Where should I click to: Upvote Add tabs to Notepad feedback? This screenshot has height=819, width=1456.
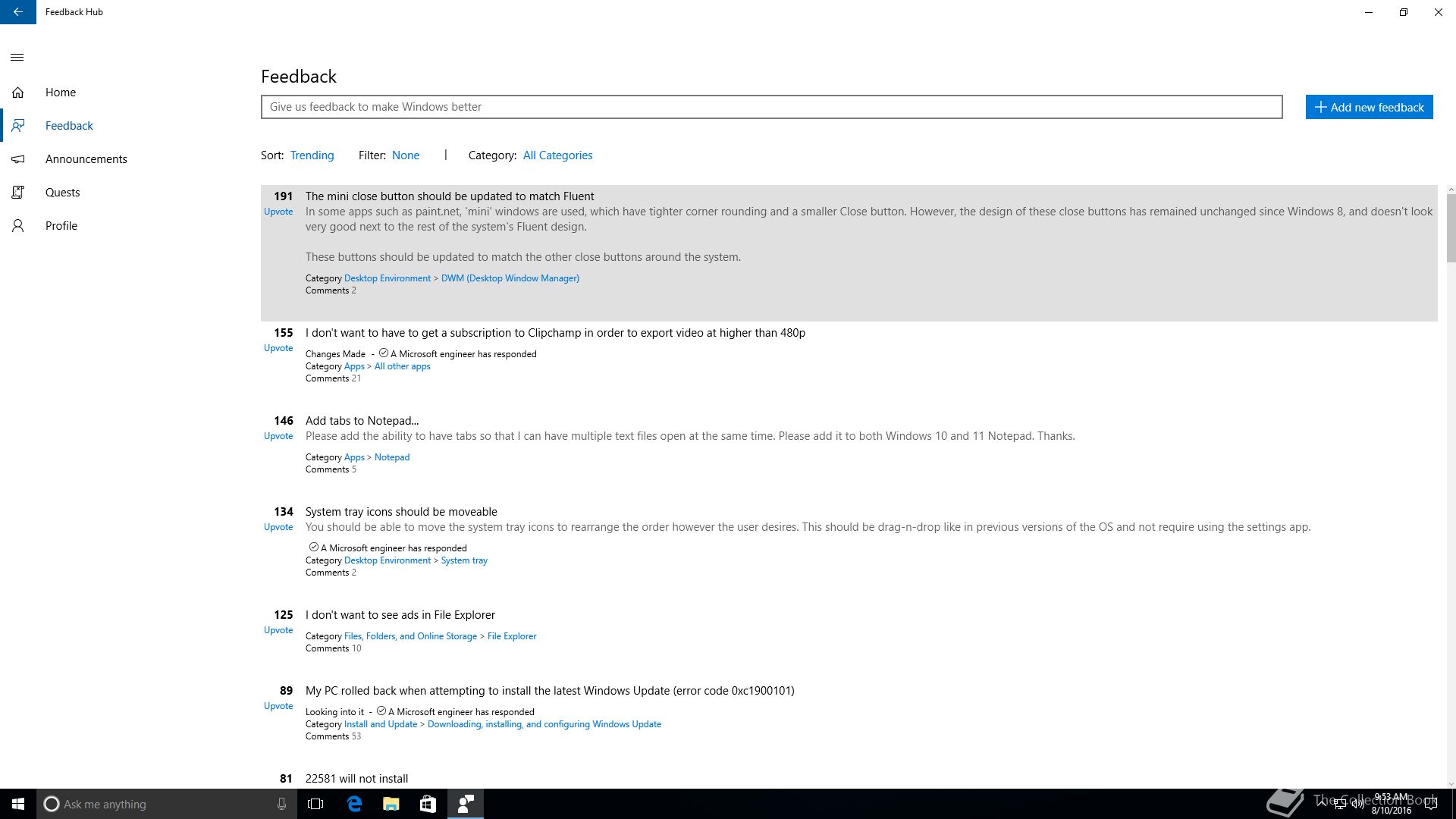point(278,436)
